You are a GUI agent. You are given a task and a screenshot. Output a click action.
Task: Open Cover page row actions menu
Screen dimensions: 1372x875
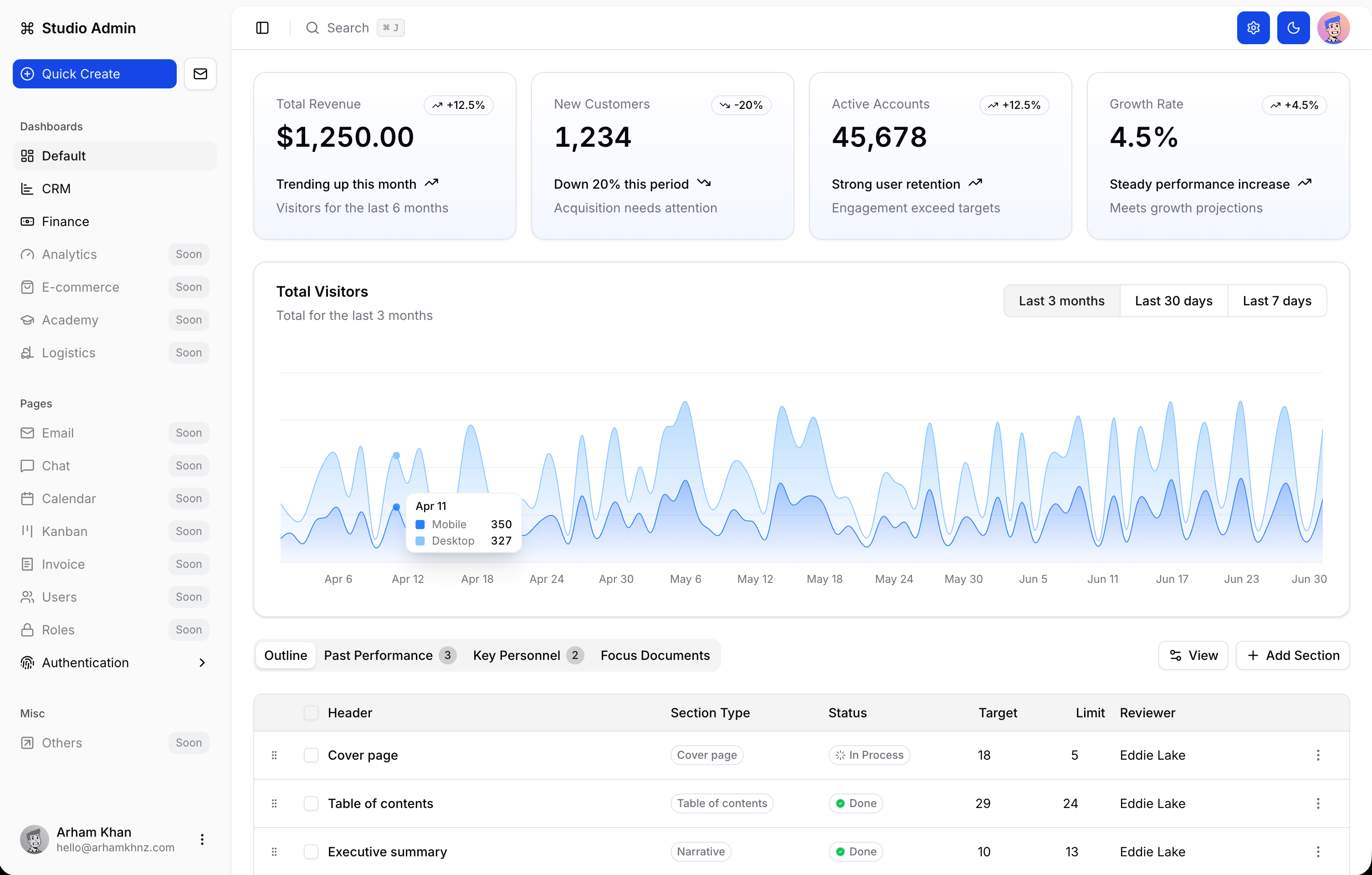[1318, 755]
